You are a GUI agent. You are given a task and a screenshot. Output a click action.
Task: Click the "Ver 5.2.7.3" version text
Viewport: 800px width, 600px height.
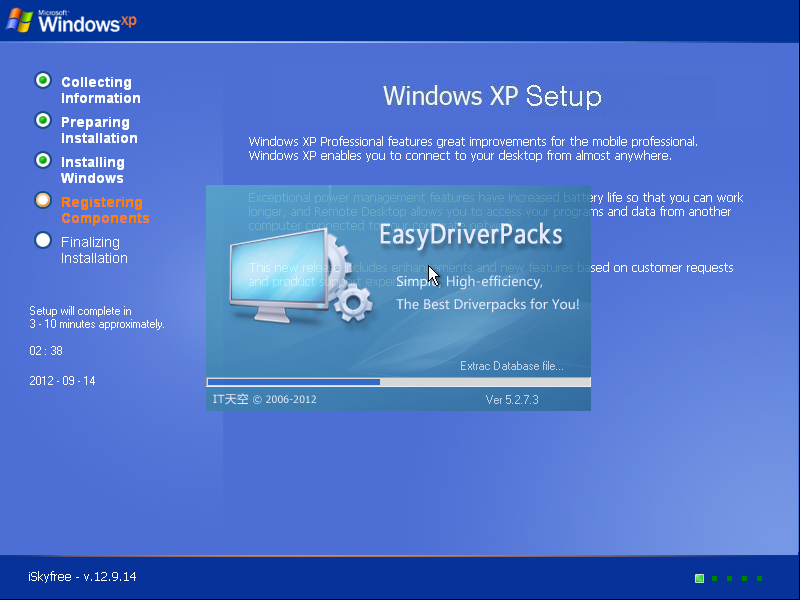[512, 399]
